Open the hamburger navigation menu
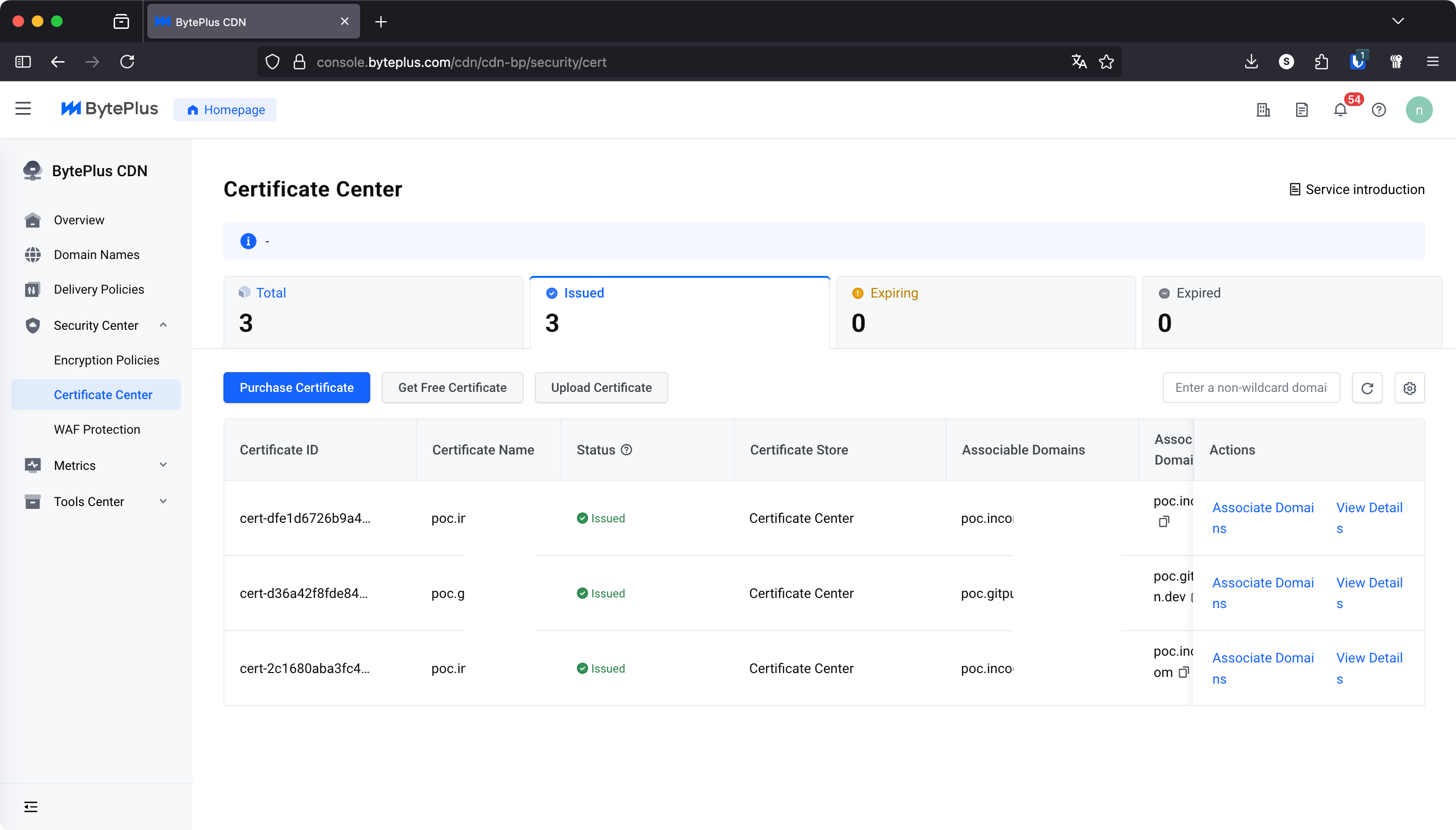This screenshot has height=830, width=1456. (x=23, y=109)
